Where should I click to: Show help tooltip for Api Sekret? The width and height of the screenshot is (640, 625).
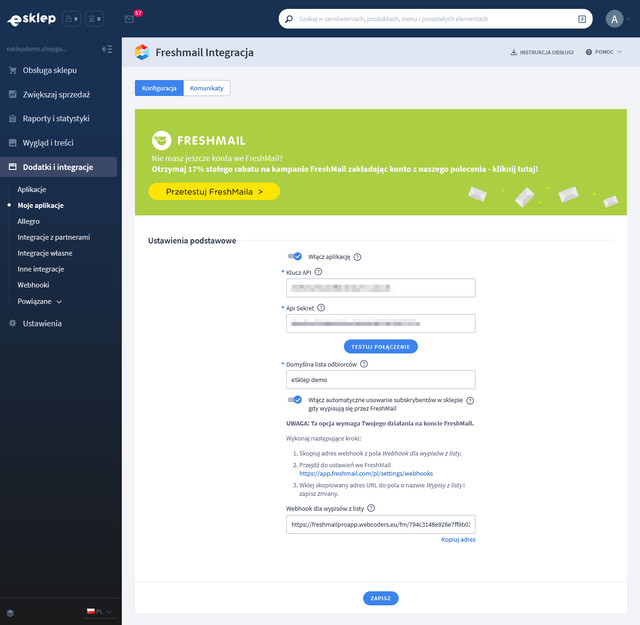321,308
